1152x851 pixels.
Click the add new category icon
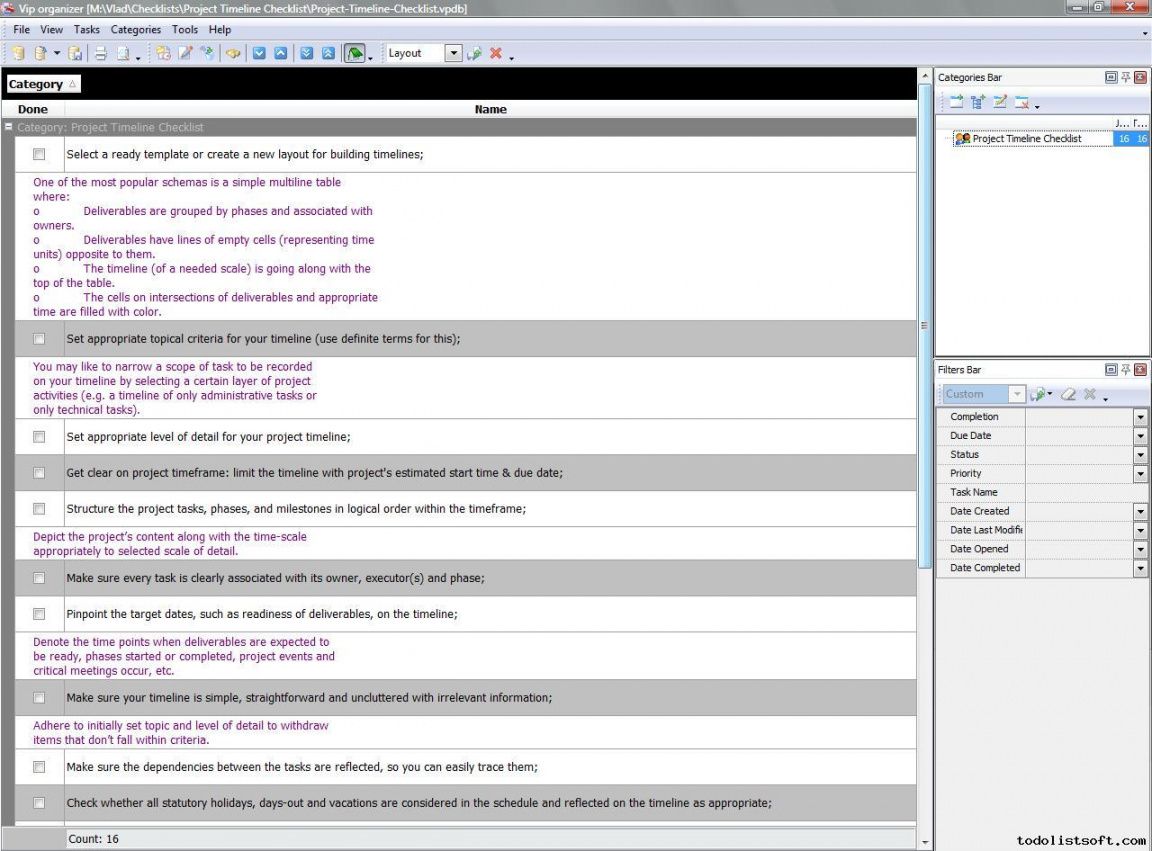(x=956, y=102)
